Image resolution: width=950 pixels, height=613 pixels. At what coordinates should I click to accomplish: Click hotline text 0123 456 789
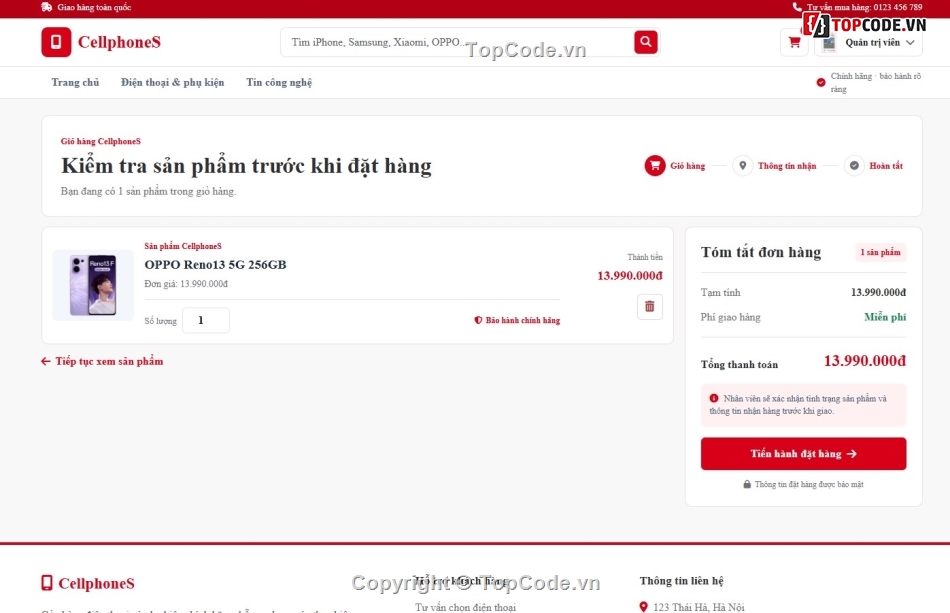coord(898,7)
